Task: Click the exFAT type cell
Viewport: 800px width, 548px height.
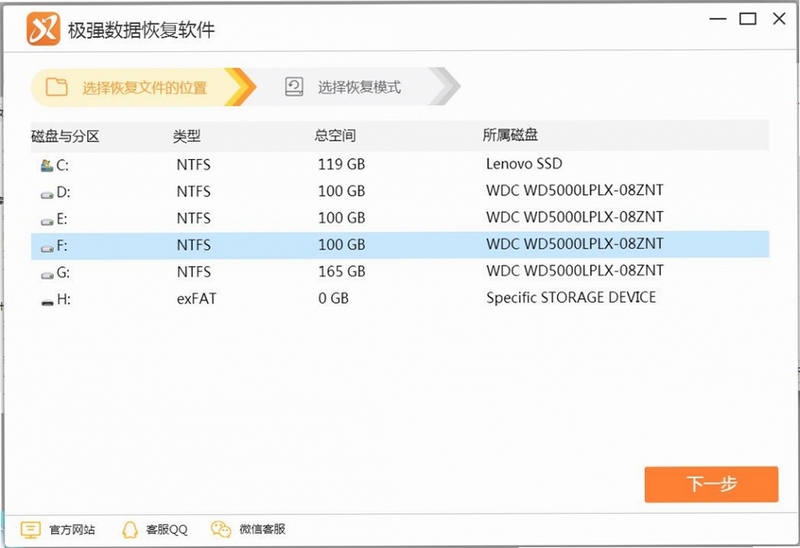Action: click(x=196, y=298)
